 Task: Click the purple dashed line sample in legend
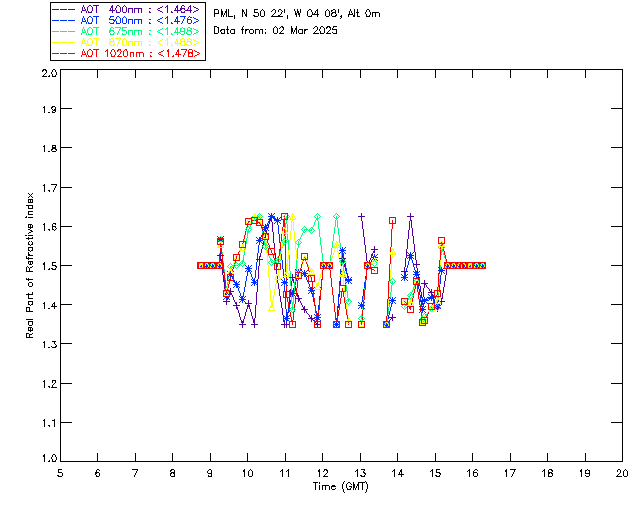[64, 9]
